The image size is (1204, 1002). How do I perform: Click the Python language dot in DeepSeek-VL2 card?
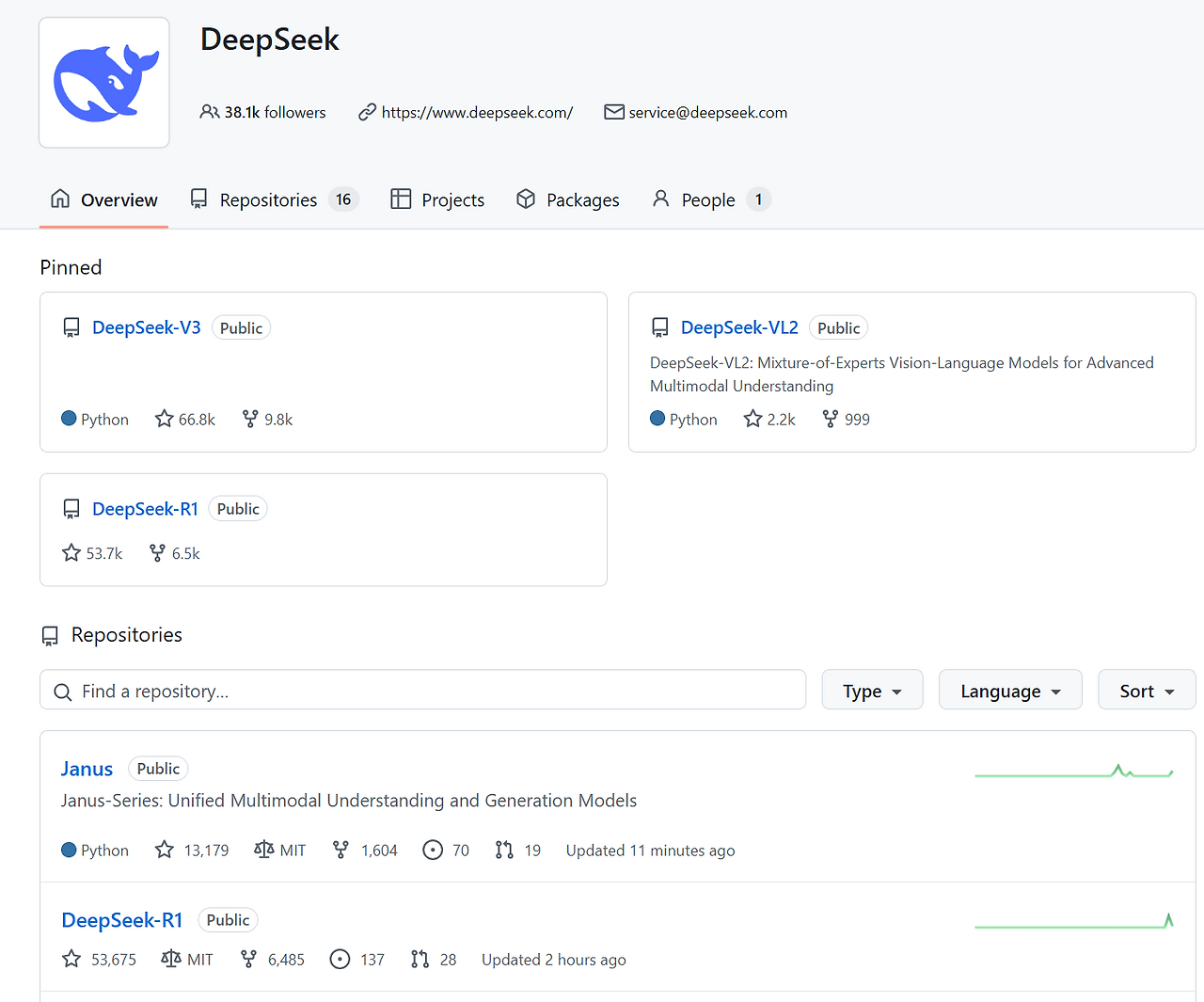657,419
